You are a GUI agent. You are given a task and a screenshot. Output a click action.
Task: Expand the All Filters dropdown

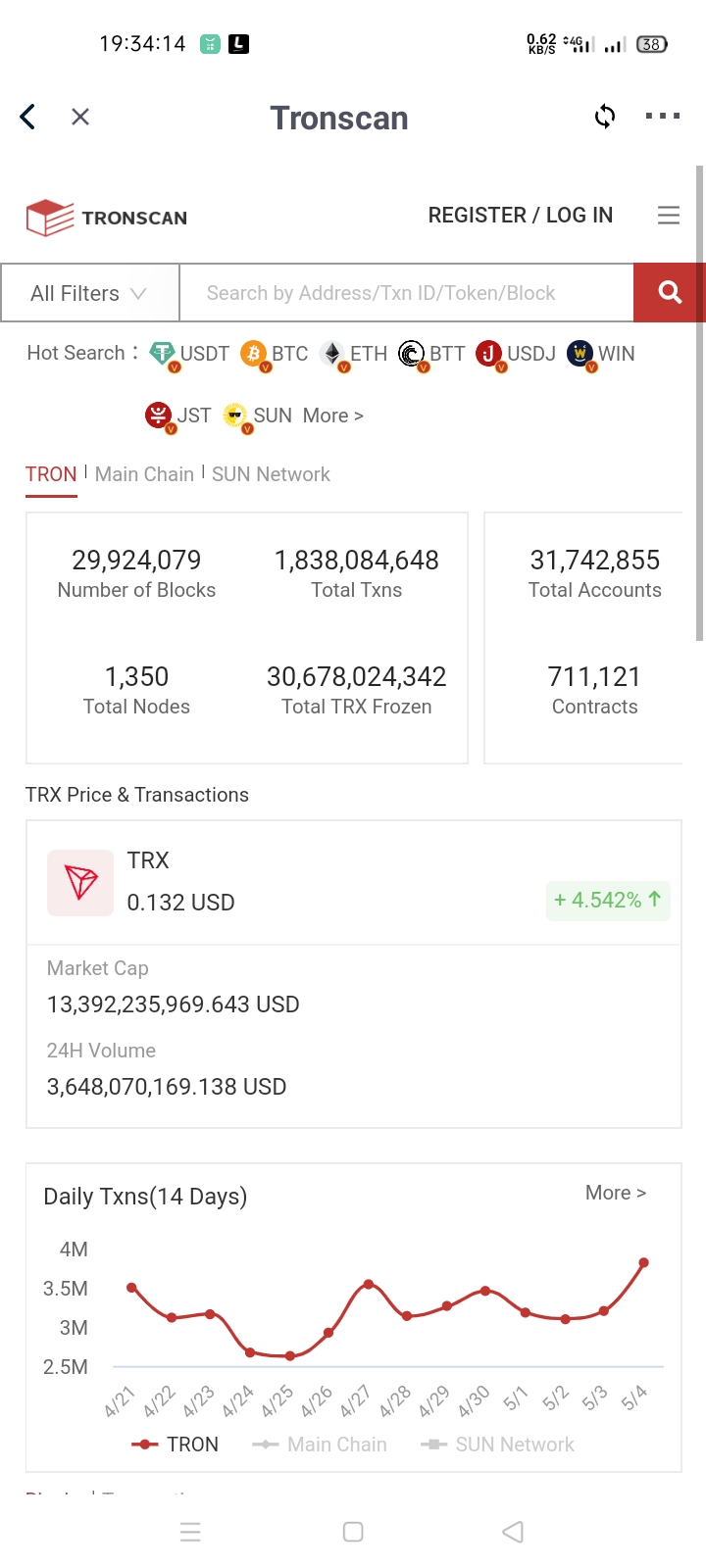point(90,293)
